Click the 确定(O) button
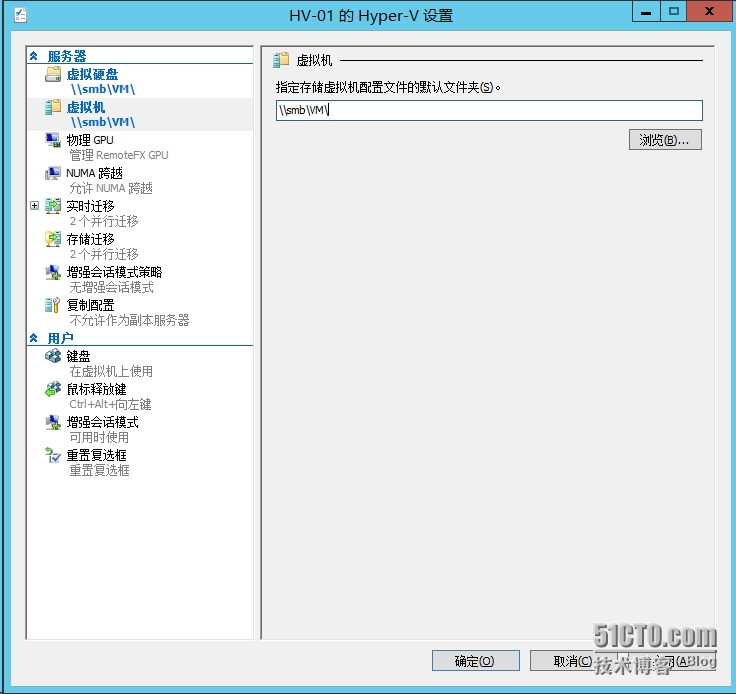This screenshot has height=694, width=736. [x=475, y=661]
